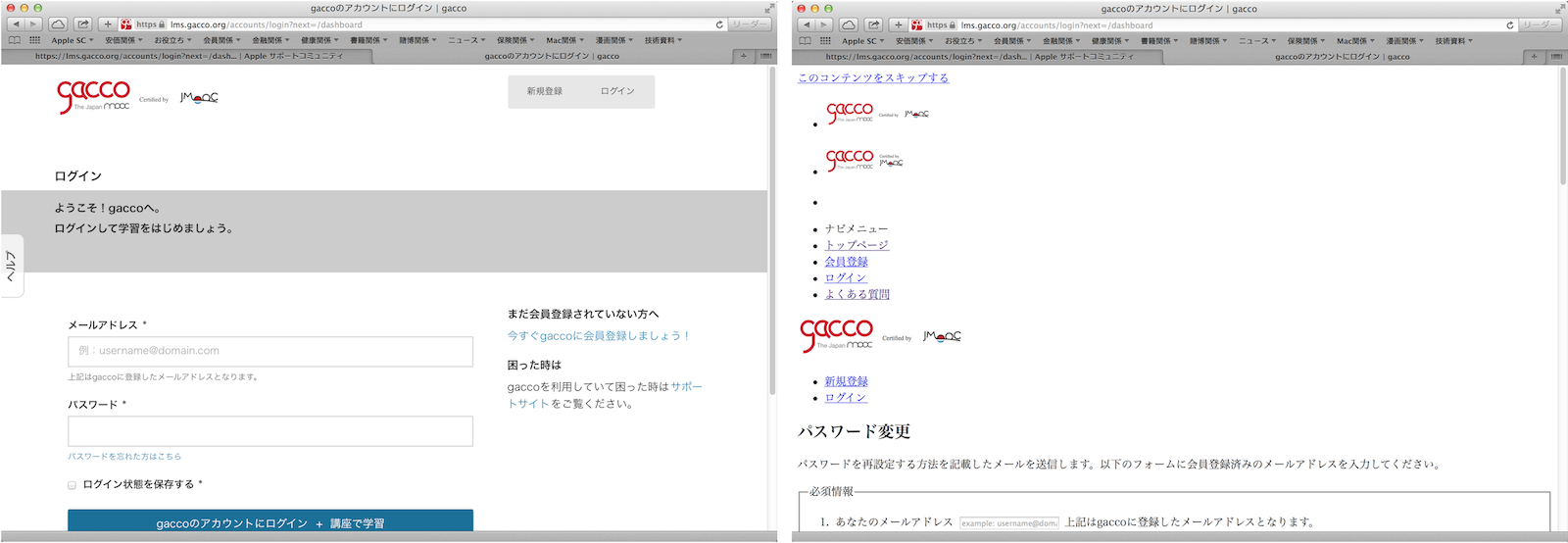Screen dimensions: 1568x543
Task: Click the パスワード input field
Action: pyautogui.click(x=270, y=431)
